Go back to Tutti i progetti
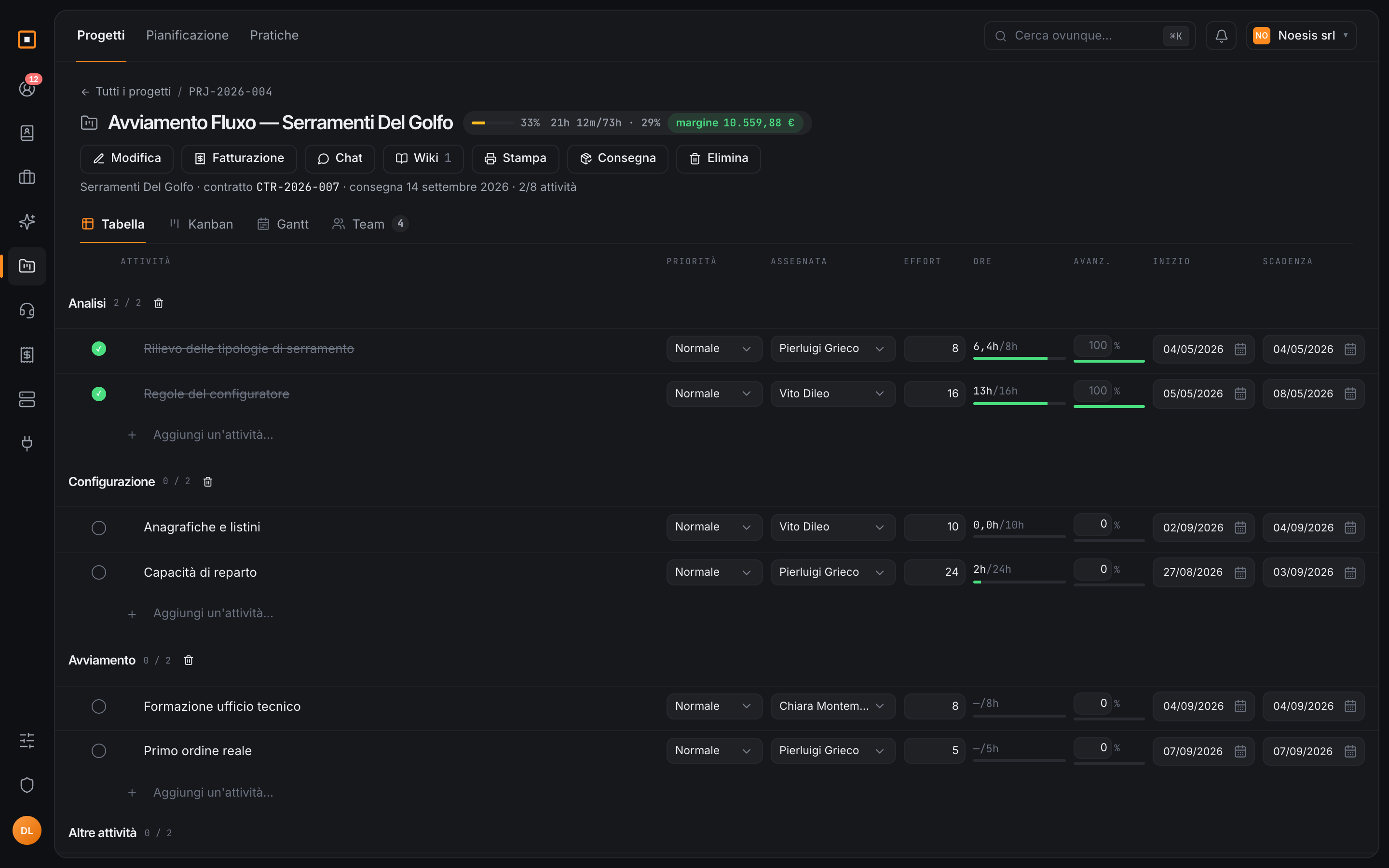This screenshot has width=1389, height=868. (126, 92)
